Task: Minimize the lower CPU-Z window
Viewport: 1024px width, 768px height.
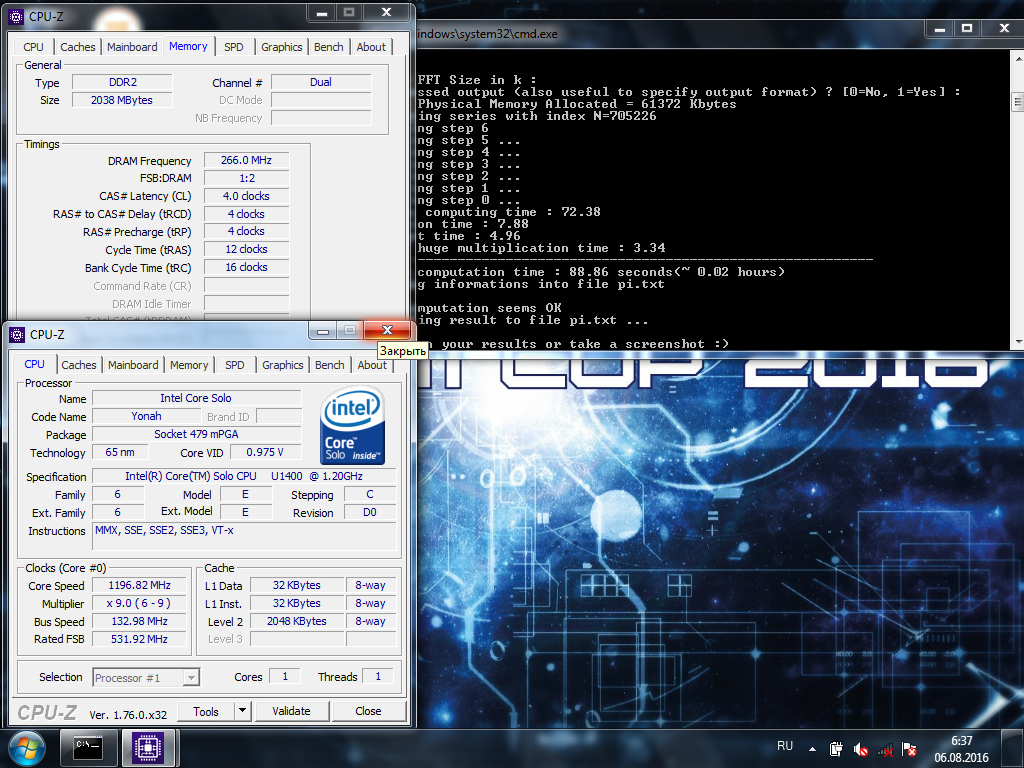Action: pos(323,331)
